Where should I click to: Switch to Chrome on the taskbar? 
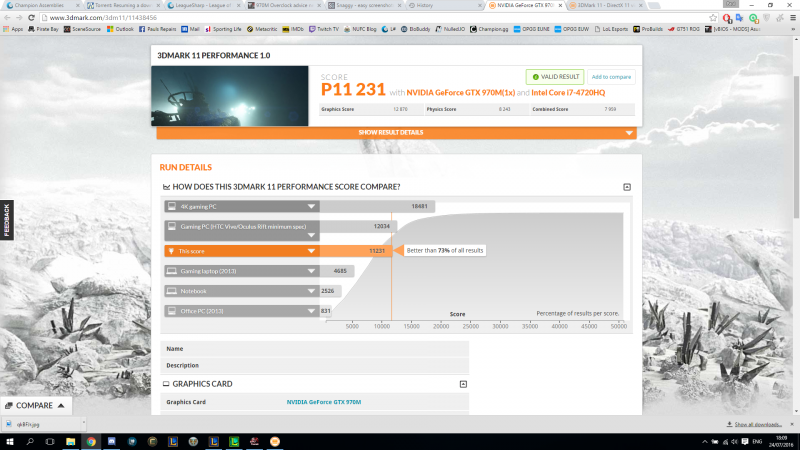tap(91, 441)
